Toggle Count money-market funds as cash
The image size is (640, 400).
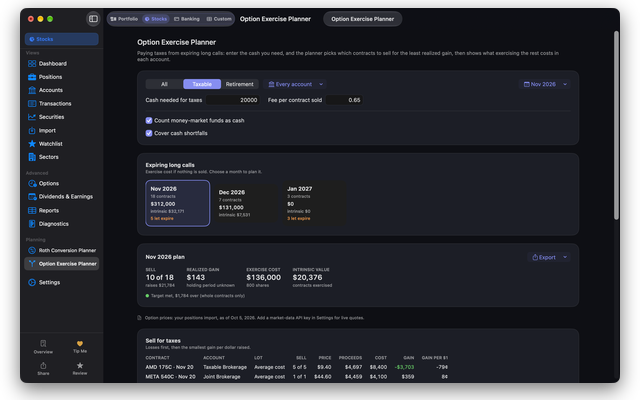click(x=149, y=120)
